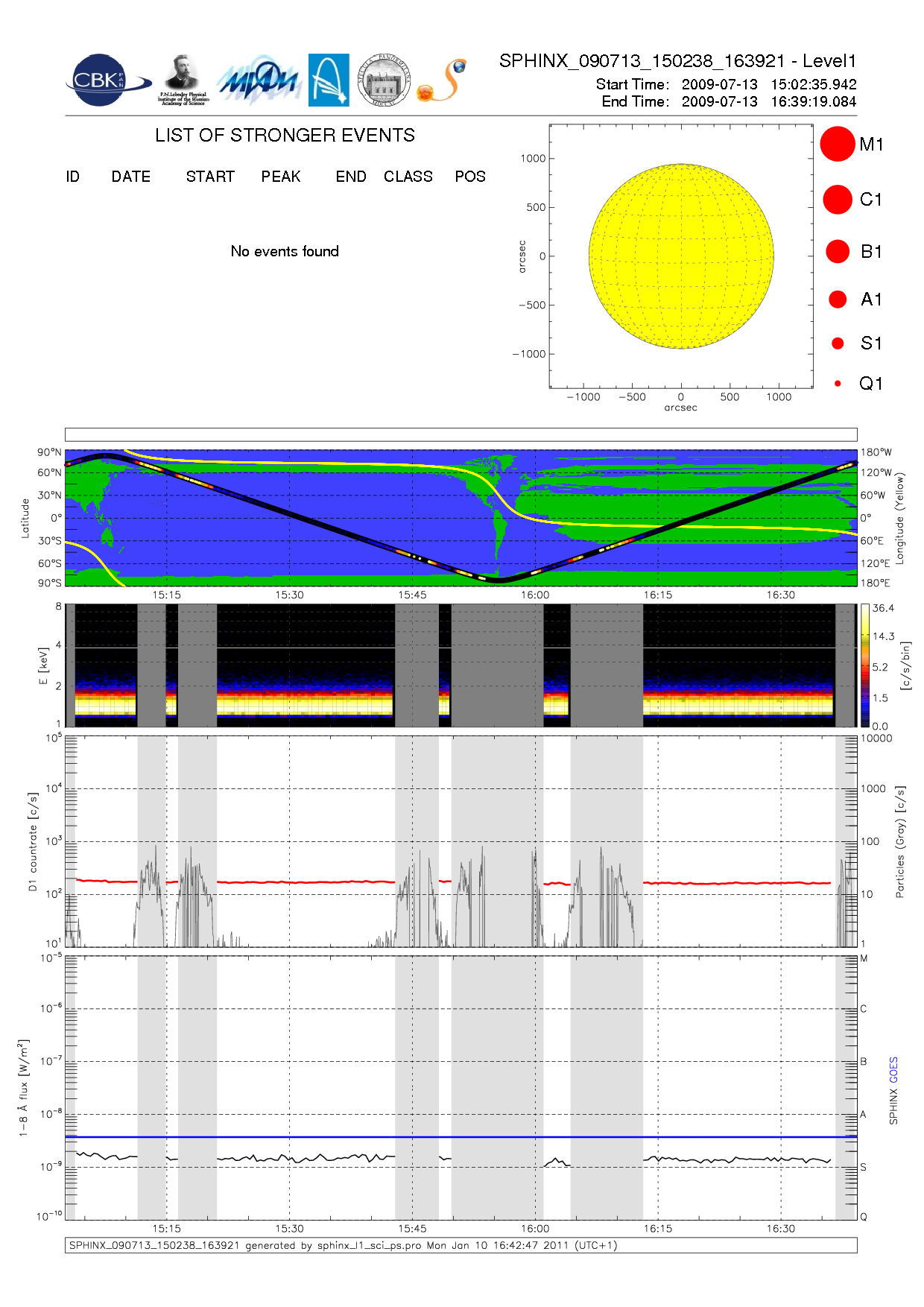Click the empty bar above world map

click(461, 434)
